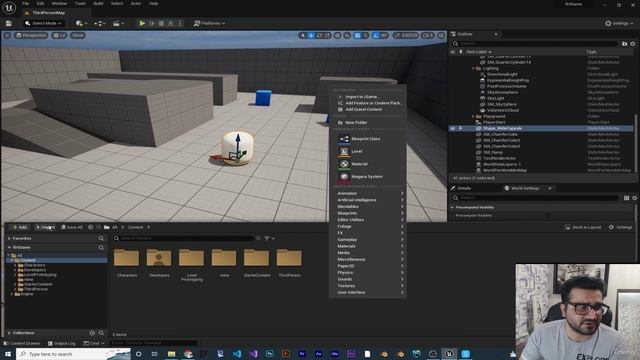
Task: Collapse Precomputed Visibility section
Action: point(453,208)
